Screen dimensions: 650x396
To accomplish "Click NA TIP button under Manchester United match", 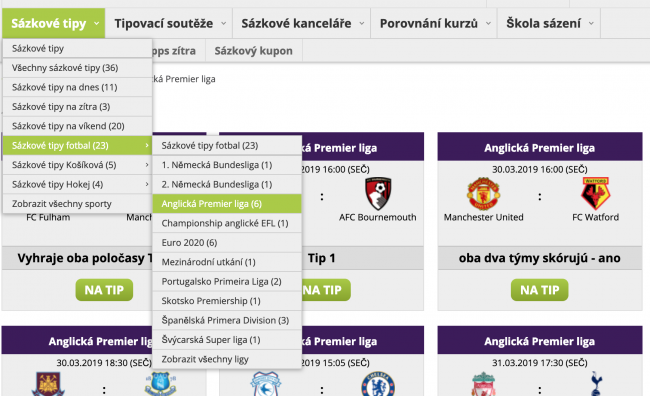I will click(539, 290).
